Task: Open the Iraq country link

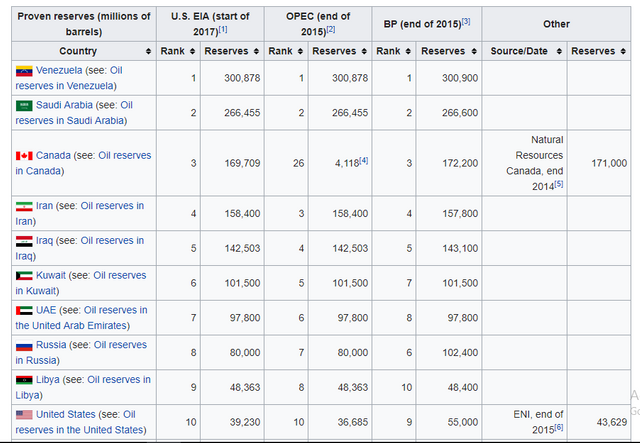Action: [44, 240]
